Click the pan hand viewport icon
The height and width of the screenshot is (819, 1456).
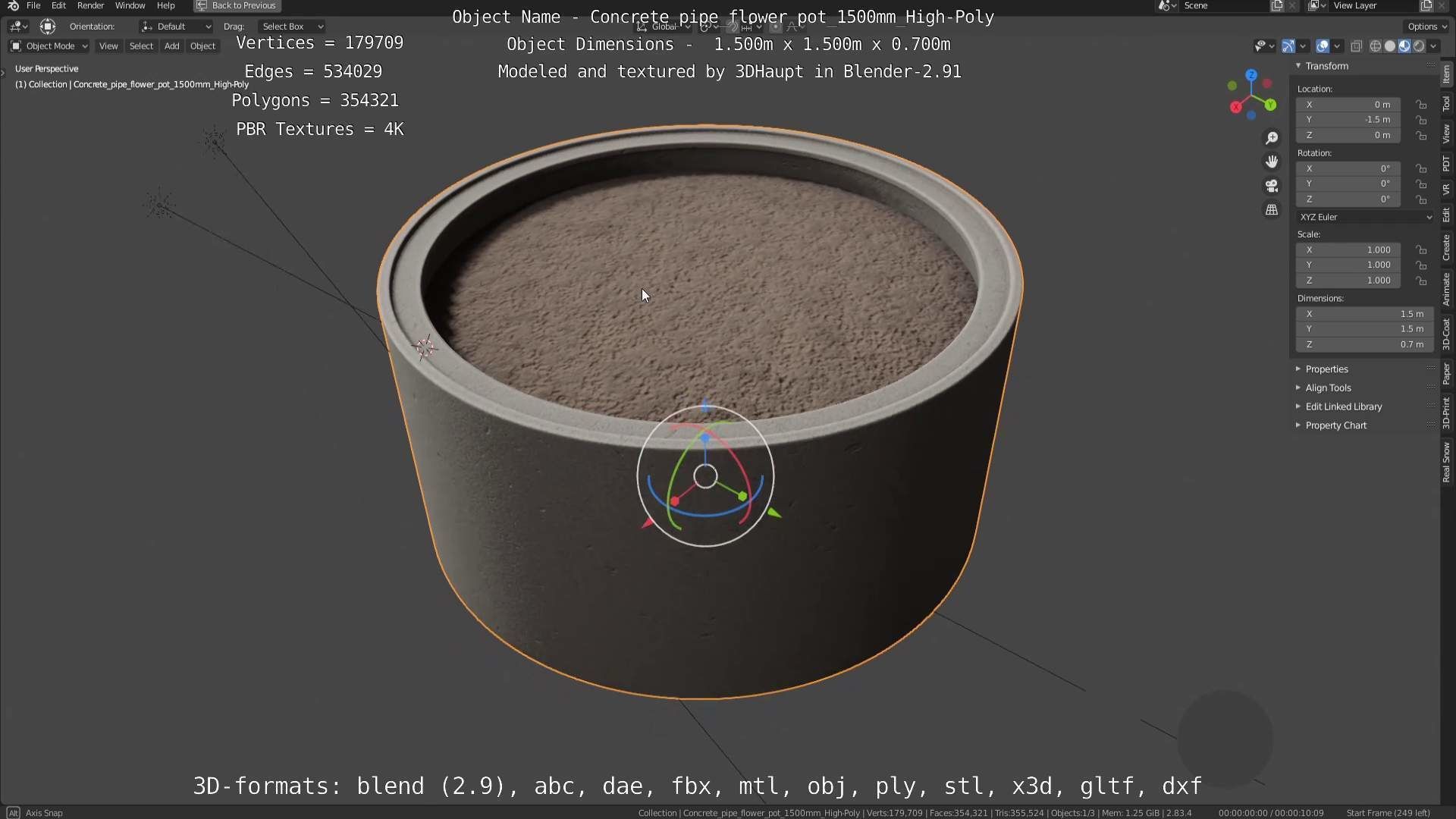coord(1272,162)
